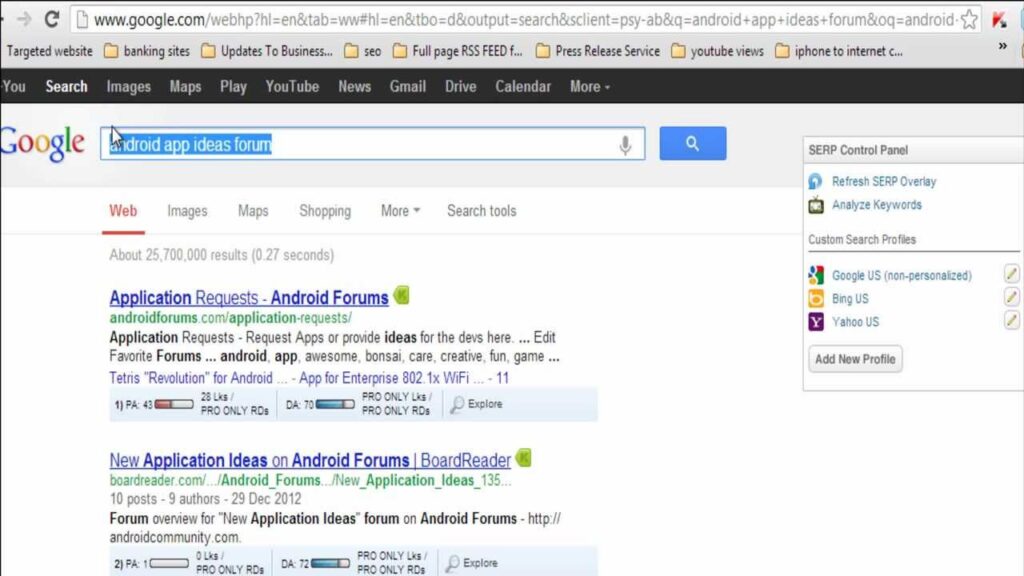The height and width of the screenshot is (576, 1024).
Task: Click the voice search microphone icon
Action: [625, 144]
